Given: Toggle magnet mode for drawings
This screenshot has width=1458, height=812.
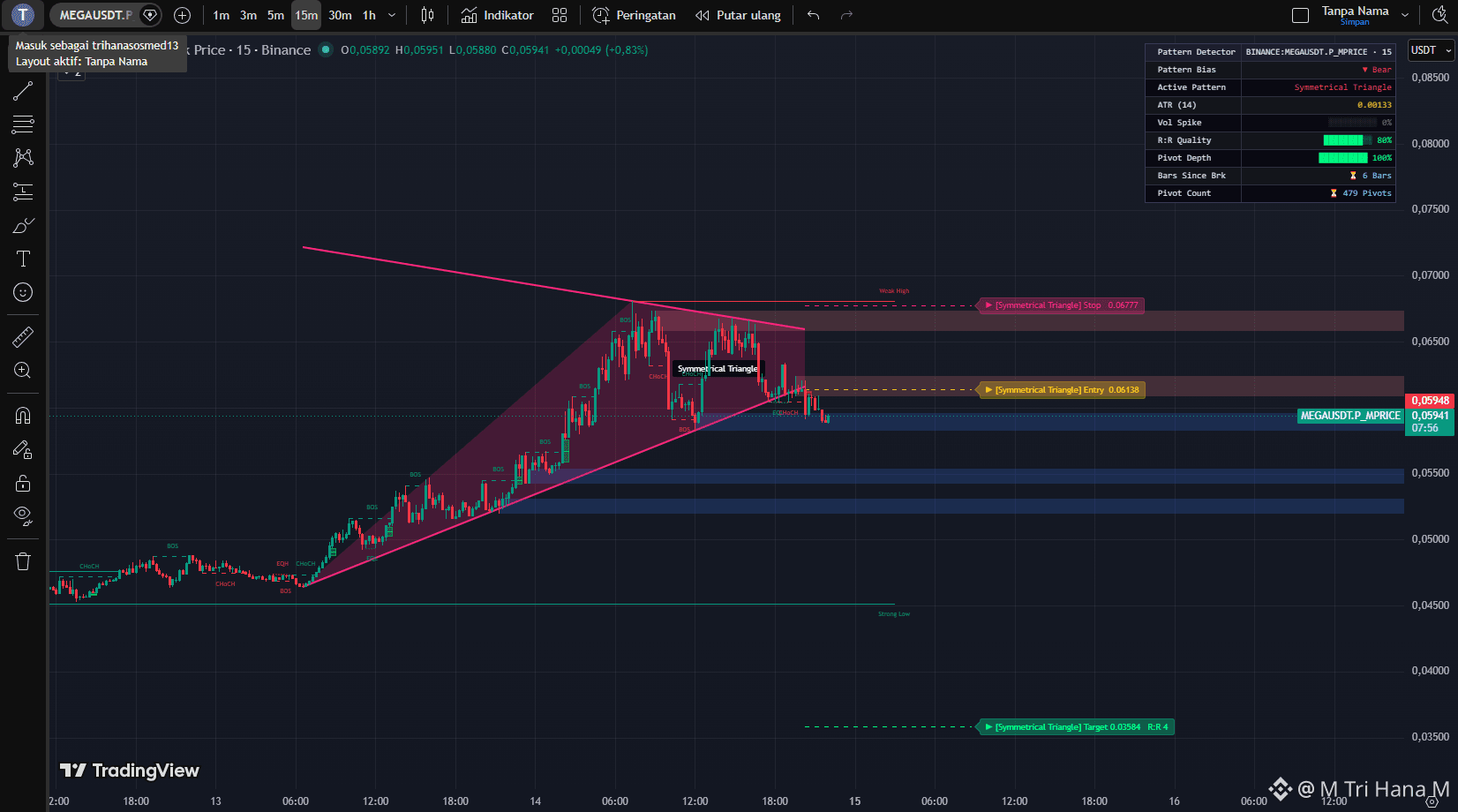Looking at the screenshot, I should tap(23, 415).
